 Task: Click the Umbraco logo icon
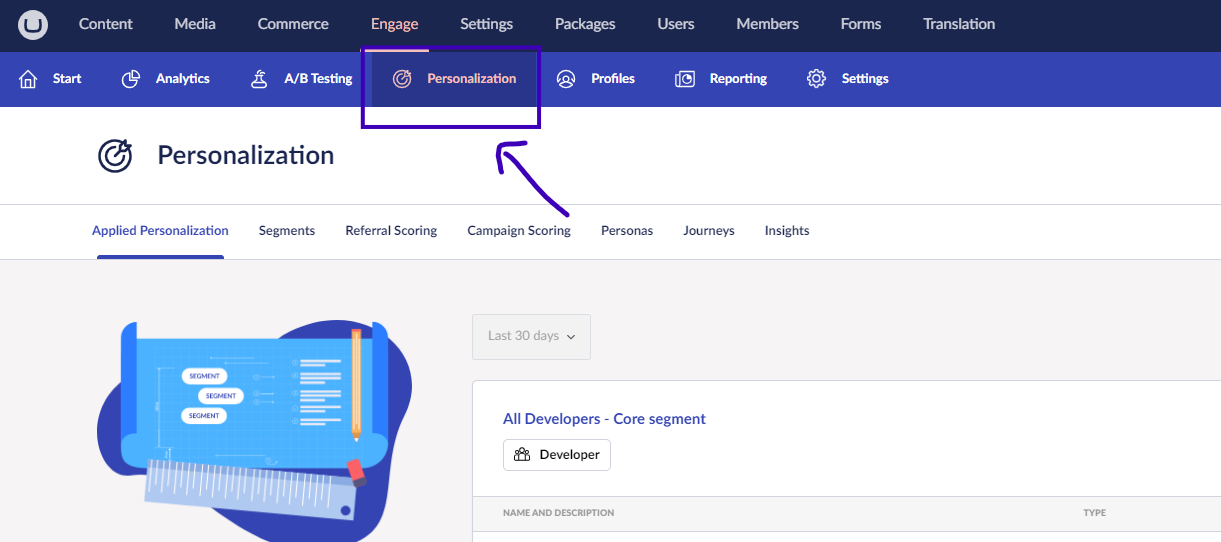tap(33, 25)
